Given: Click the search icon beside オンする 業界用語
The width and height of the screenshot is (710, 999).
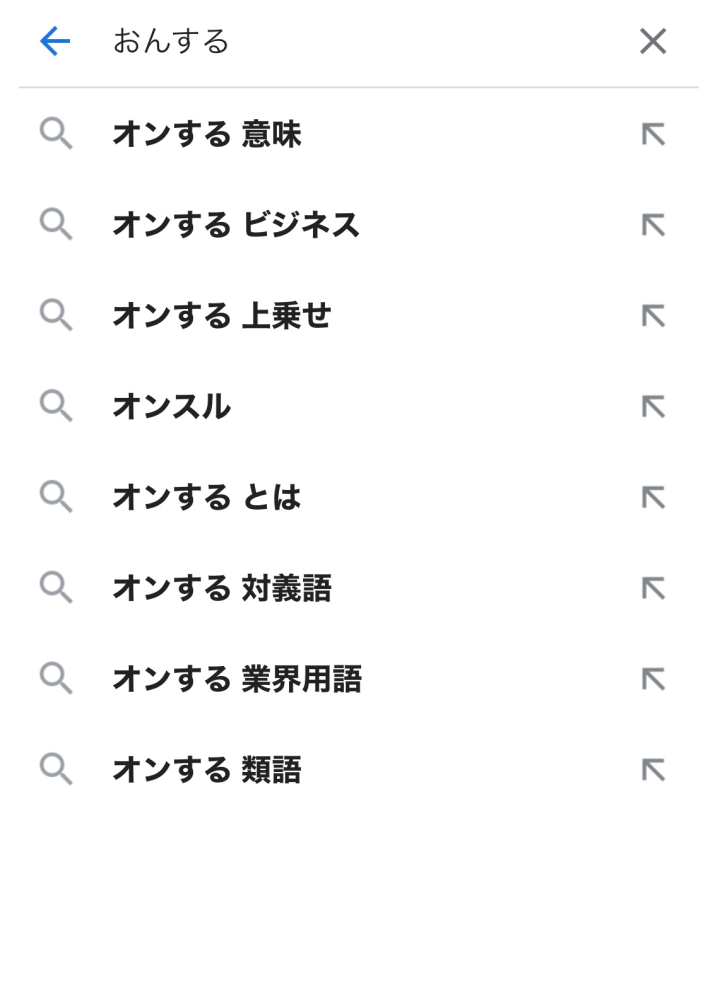Looking at the screenshot, I should click(55, 679).
